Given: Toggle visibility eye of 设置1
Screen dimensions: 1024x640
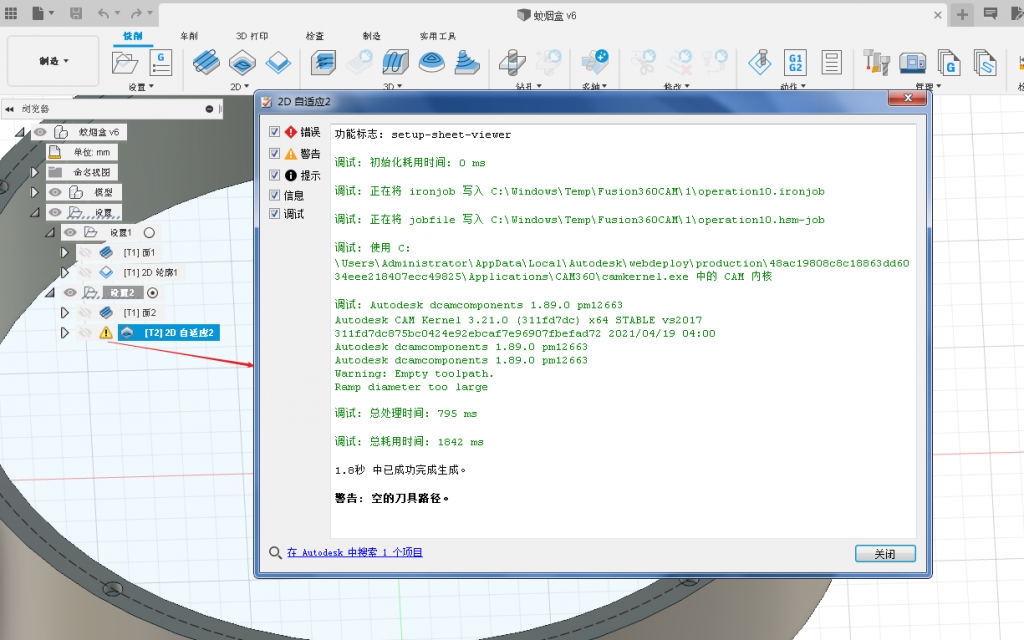Looking at the screenshot, I should point(70,232).
